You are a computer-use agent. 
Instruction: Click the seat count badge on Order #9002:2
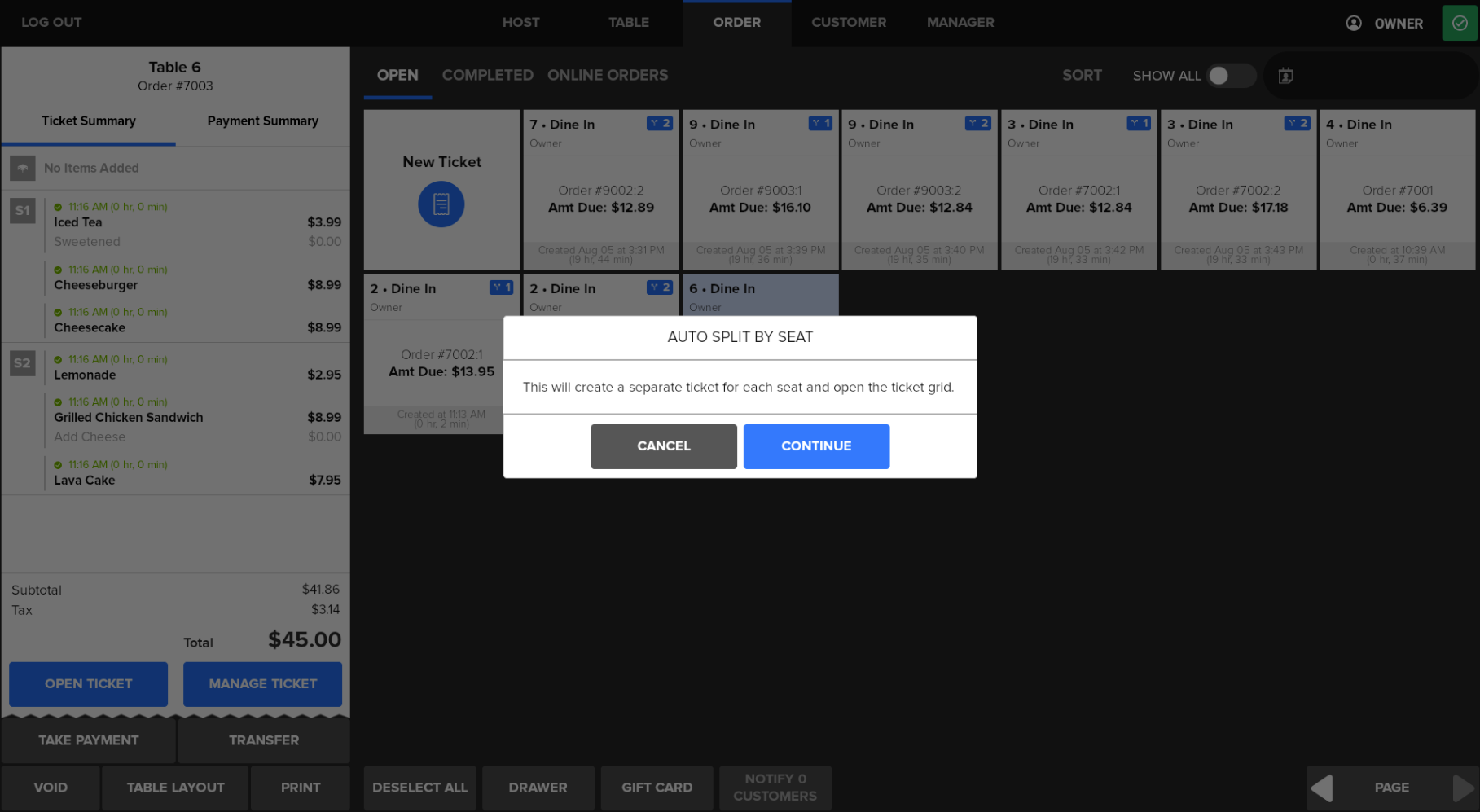pos(660,123)
